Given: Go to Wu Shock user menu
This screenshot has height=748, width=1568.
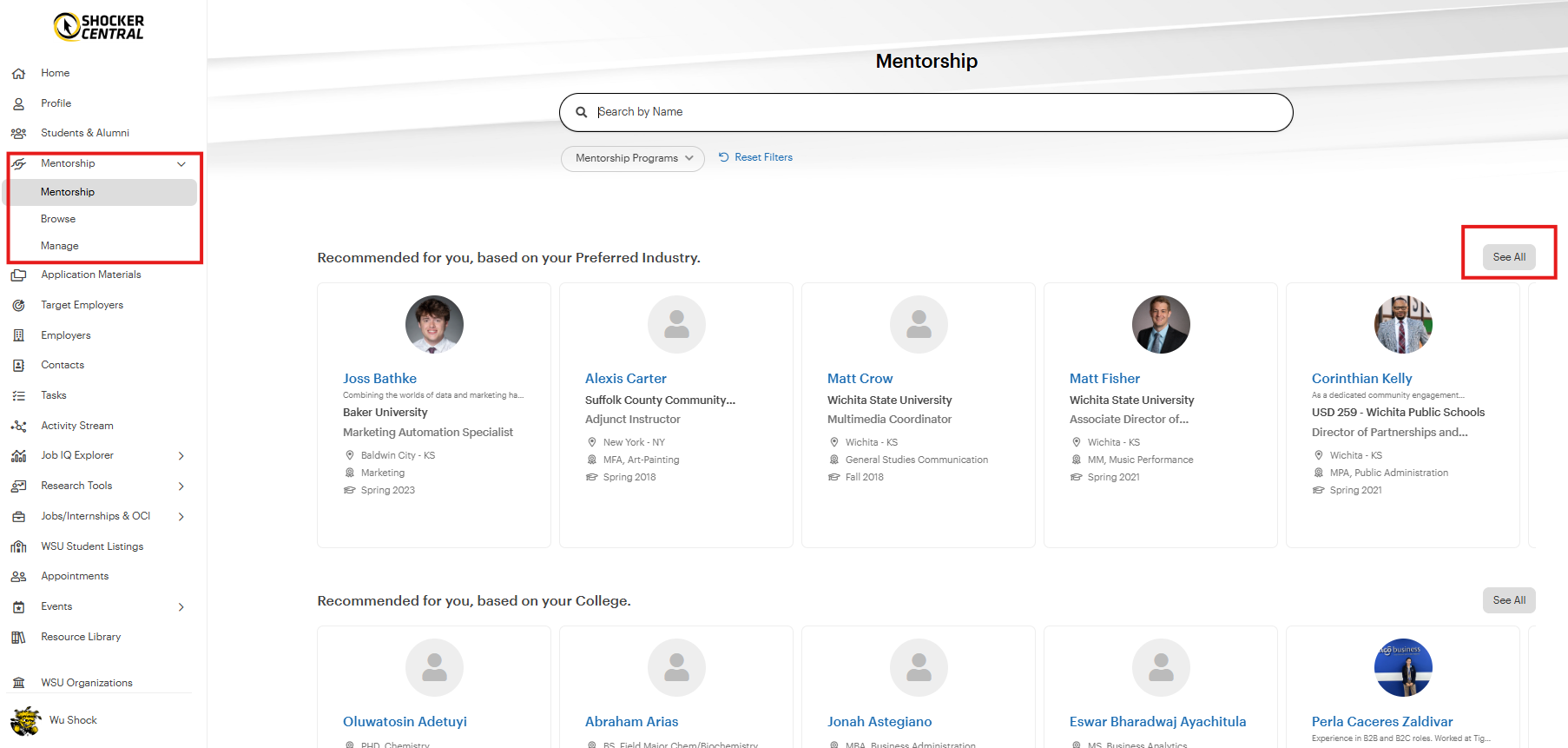Looking at the screenshot, I should [54, 721].
